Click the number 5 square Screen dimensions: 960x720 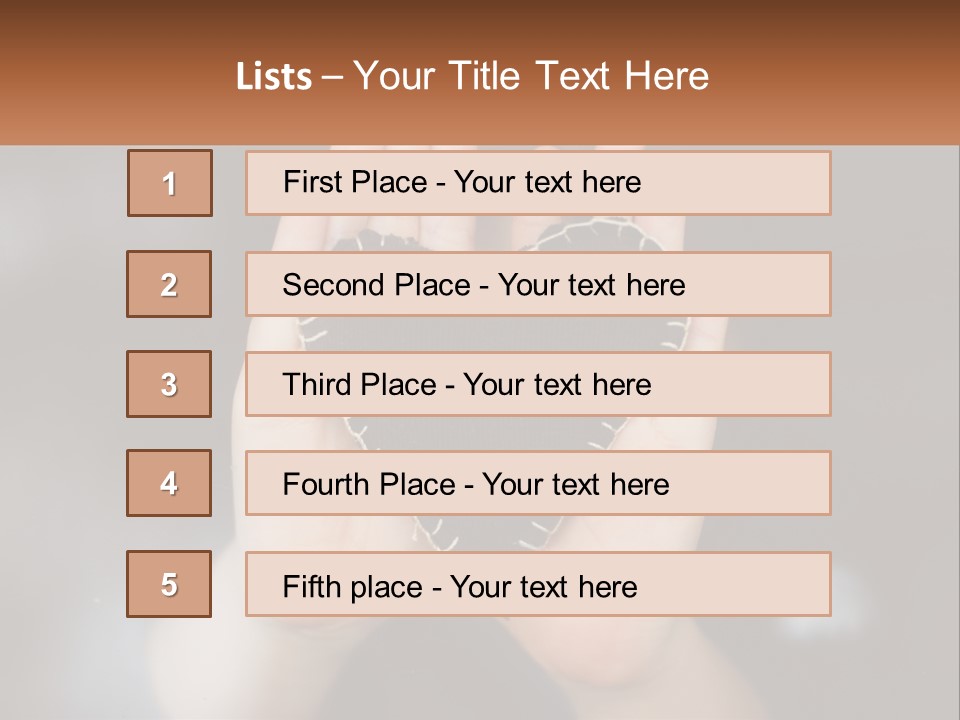pos(169,584)
